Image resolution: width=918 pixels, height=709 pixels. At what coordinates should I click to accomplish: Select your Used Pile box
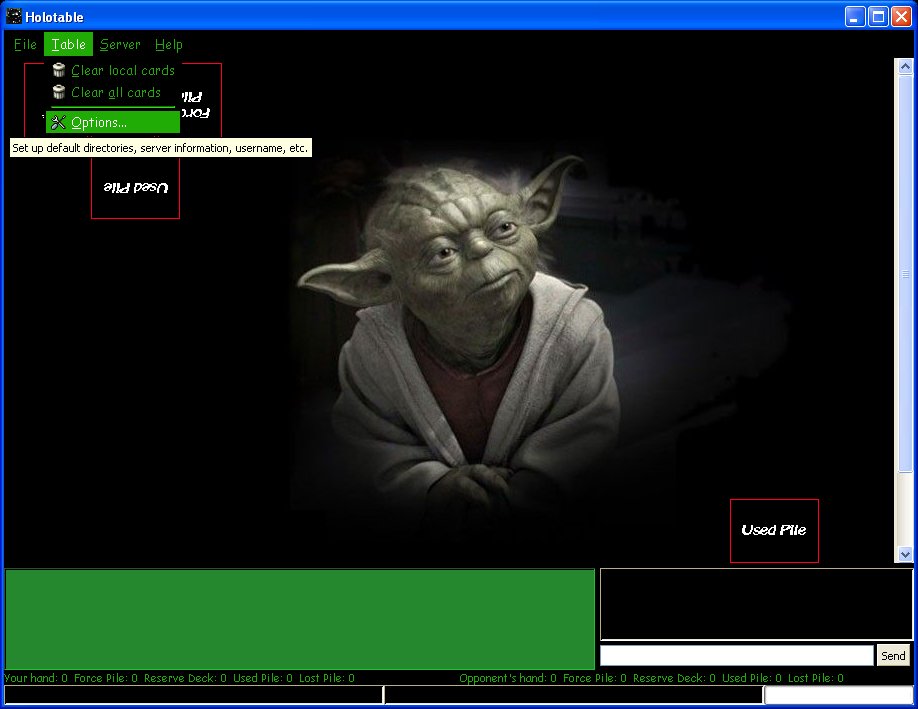tap(774, 530)
